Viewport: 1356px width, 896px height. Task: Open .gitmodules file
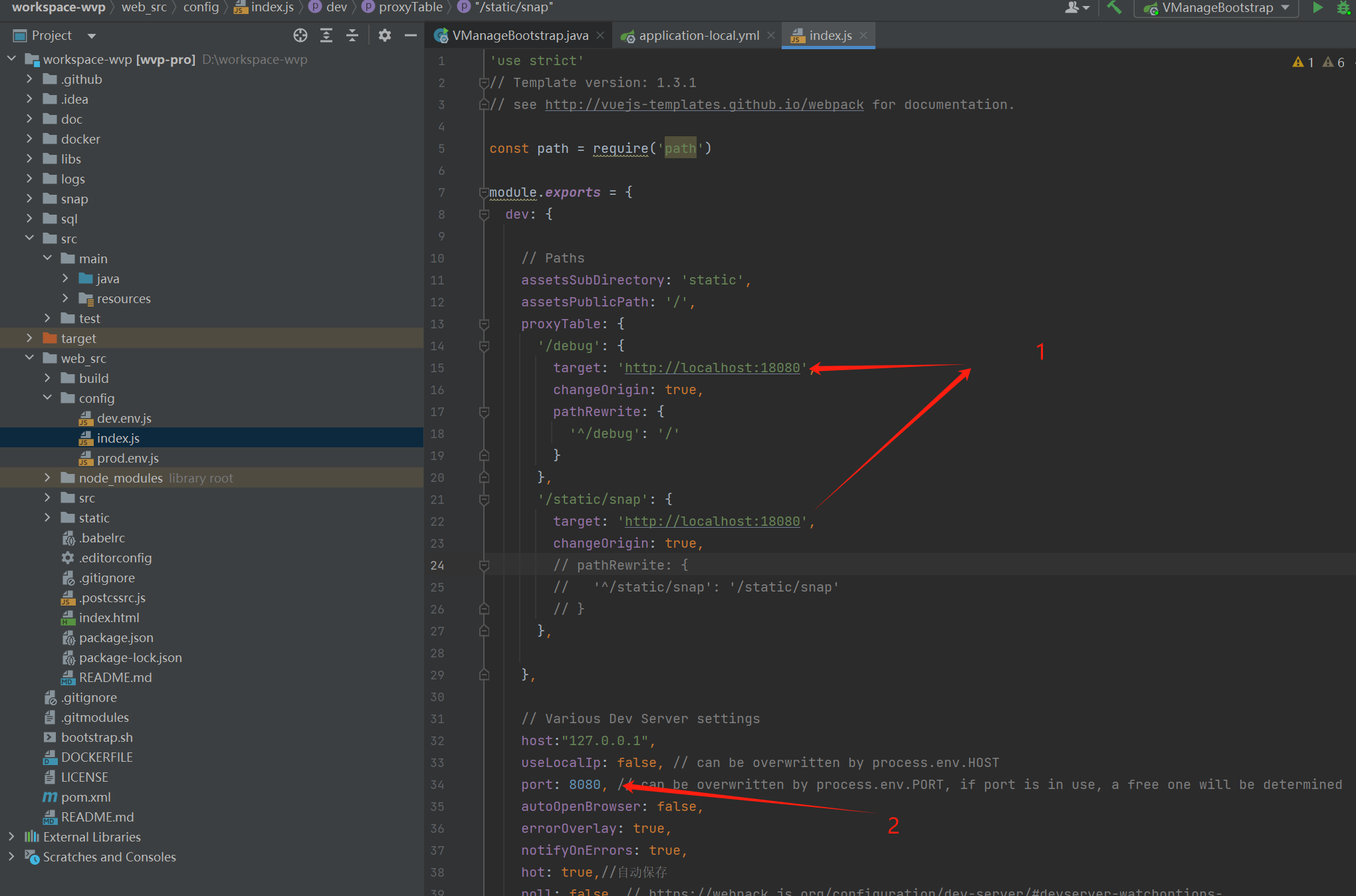coord(94,717)
